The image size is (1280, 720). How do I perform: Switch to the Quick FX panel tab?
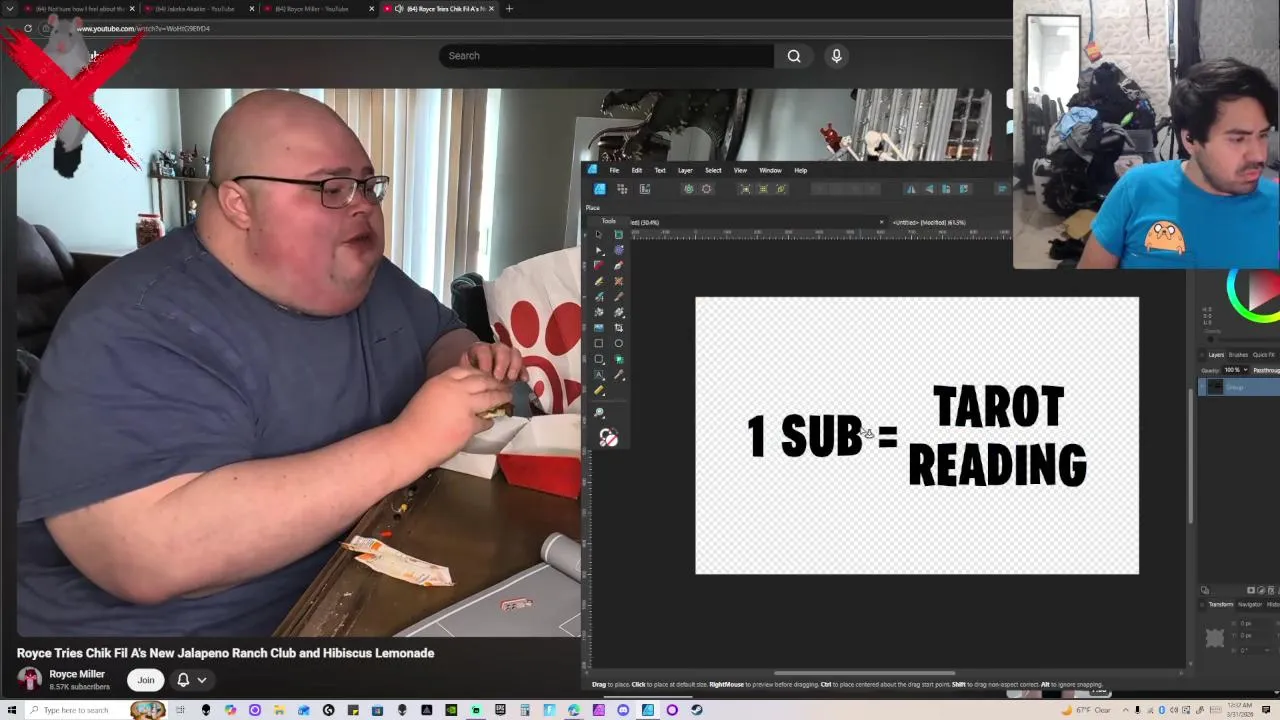[1263, 355]
